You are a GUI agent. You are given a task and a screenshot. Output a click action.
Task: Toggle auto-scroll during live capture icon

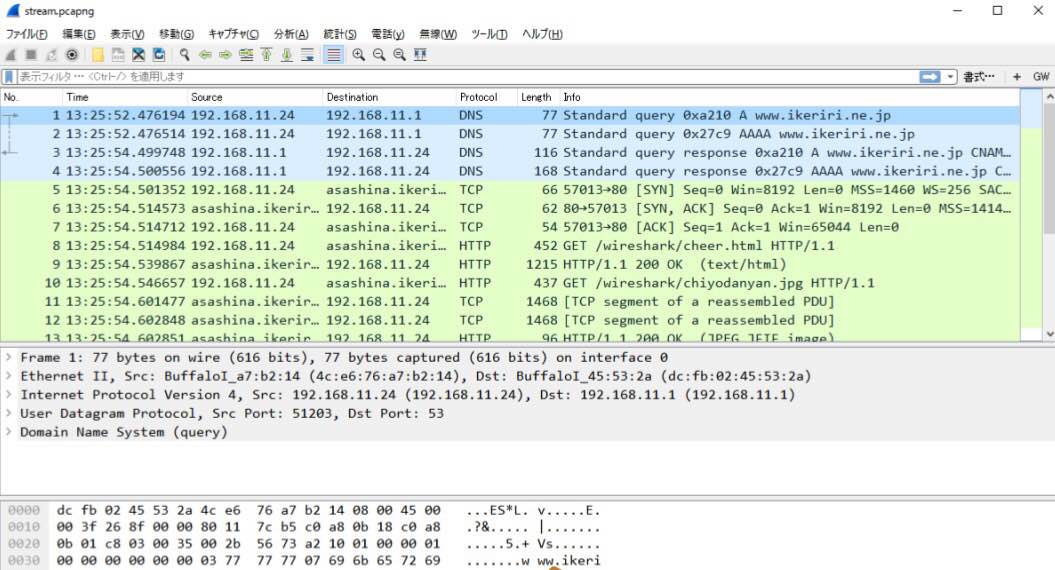[x=307, y=55]
